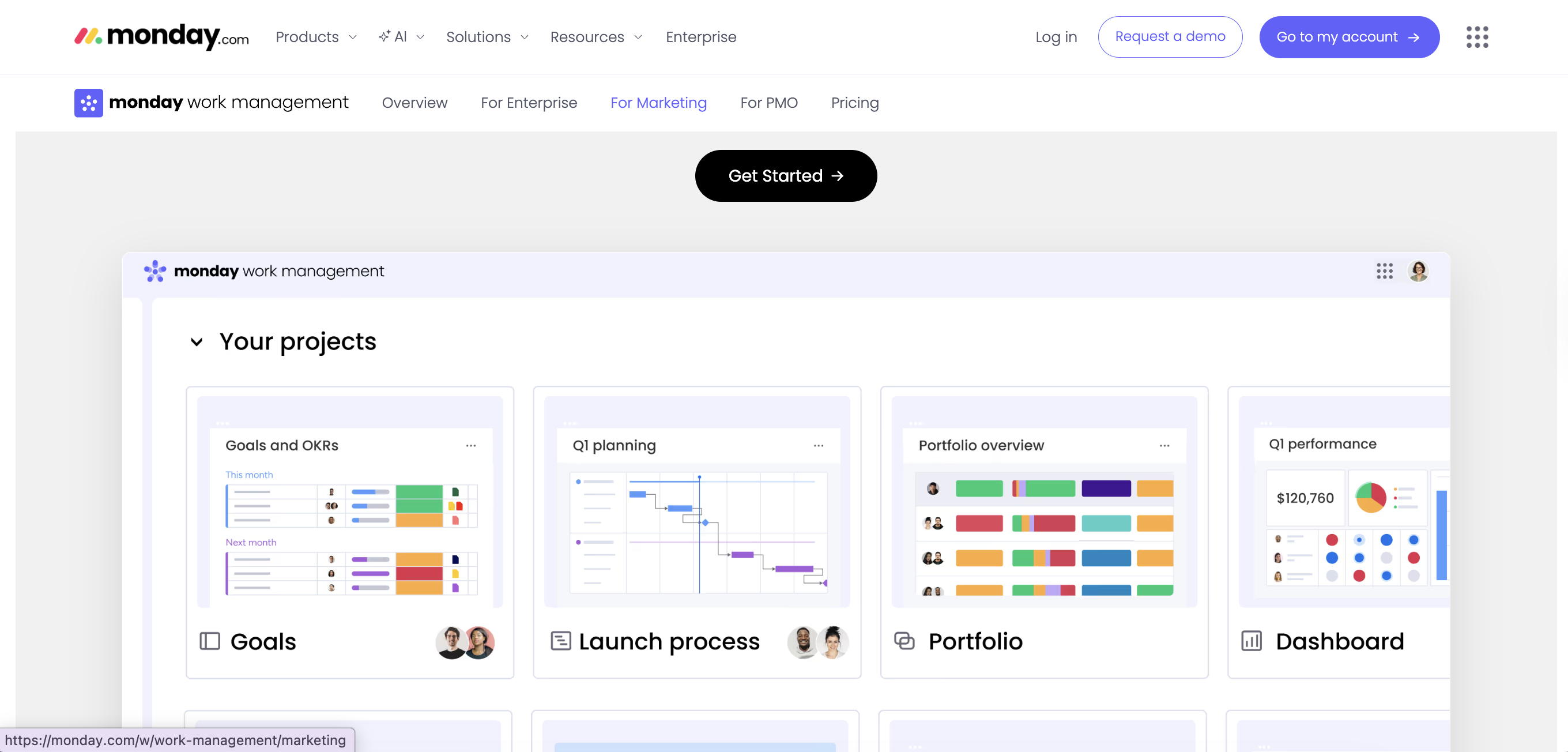Collapse the Your projects section
The width and height of the screenshot is (1568, 752).
click(x=197, y=342)
